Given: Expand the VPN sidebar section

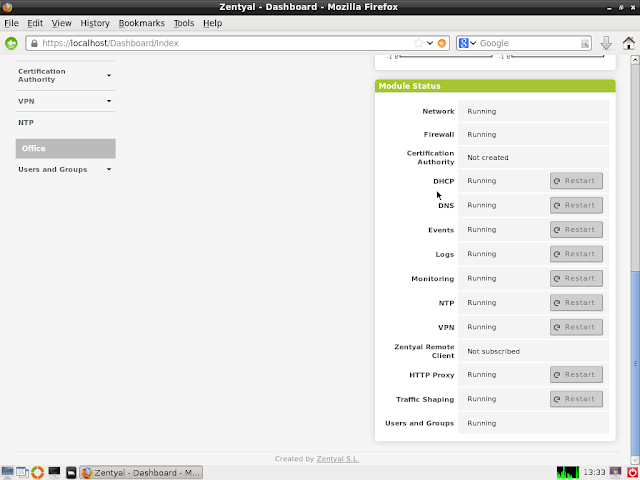Looking at the screenshot, I should [65, 101].
